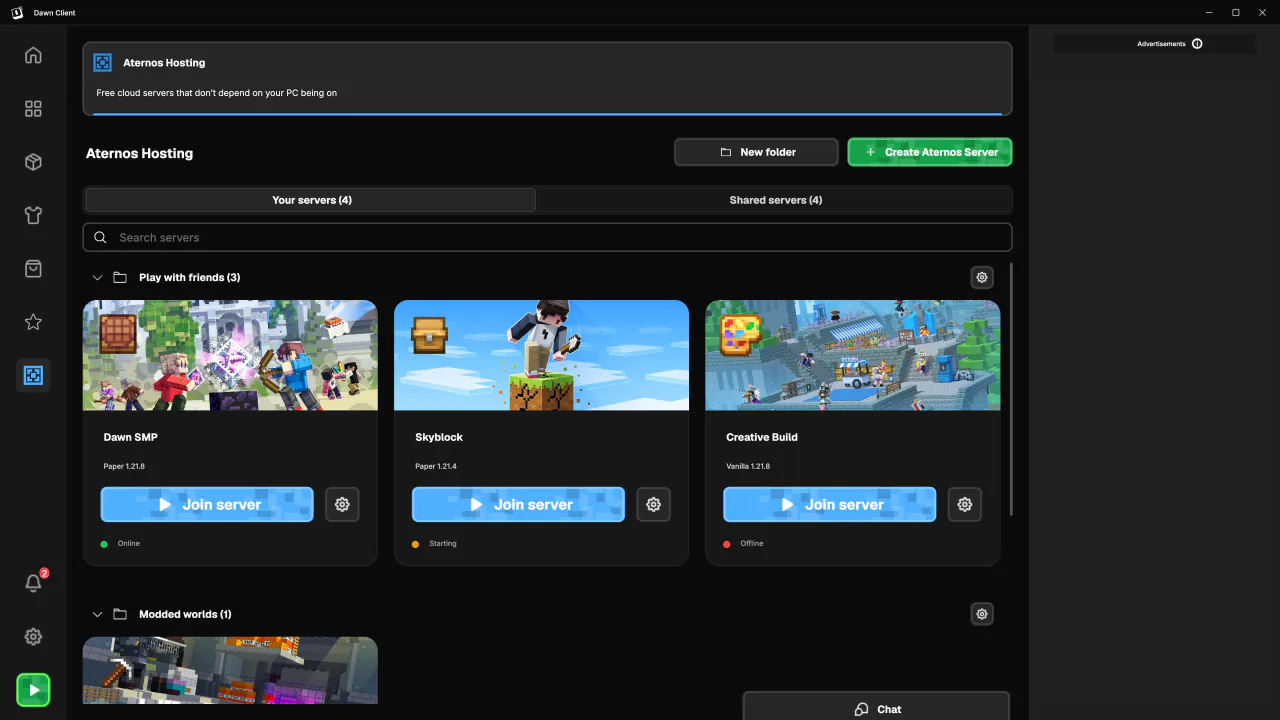Viewport: 1280px width, 720px height.
Task: Click the server list vertical scrollbar
Action: tap(1011, 390)
